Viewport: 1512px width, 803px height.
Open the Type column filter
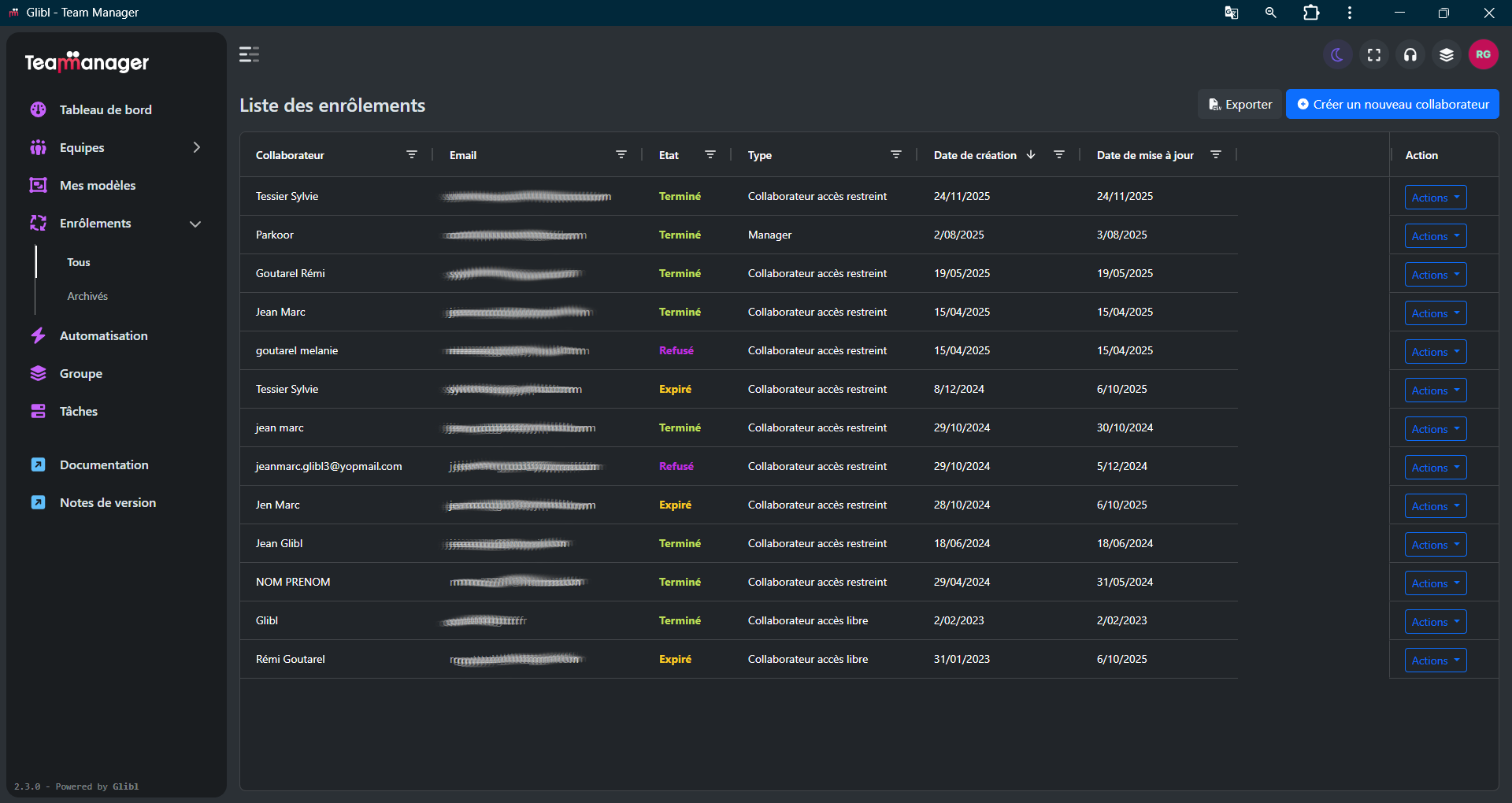[x=896, y=155]
